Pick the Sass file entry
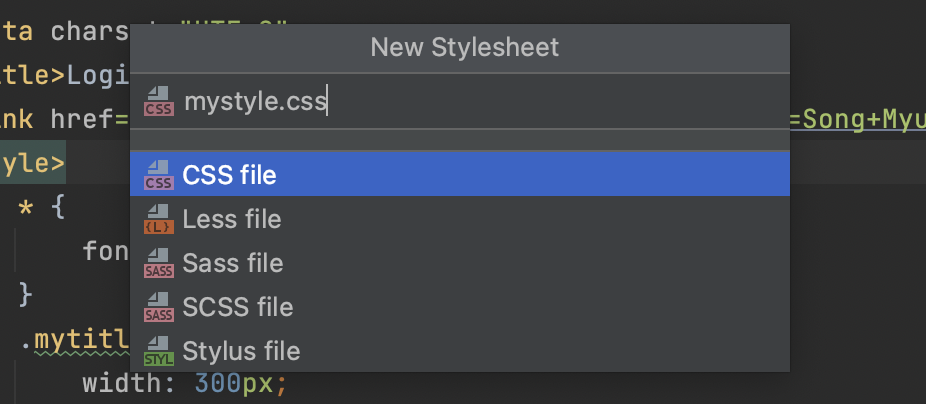Image resolution: width=926 pixels, height=404 pixels. [459, 263]
